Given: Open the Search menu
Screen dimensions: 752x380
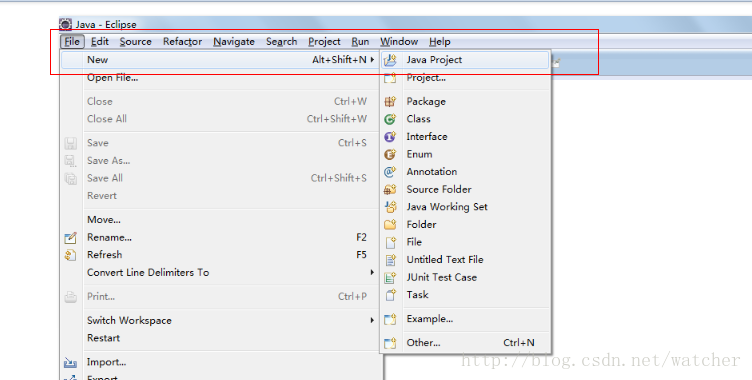Looking at the screenshot, I should click(282, 42).
